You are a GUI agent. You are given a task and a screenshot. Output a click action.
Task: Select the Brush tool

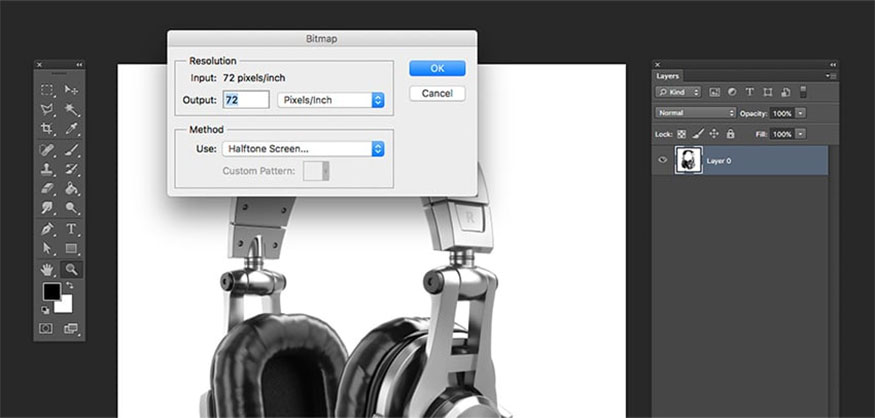pyautogui.click(x=71, y=150)
